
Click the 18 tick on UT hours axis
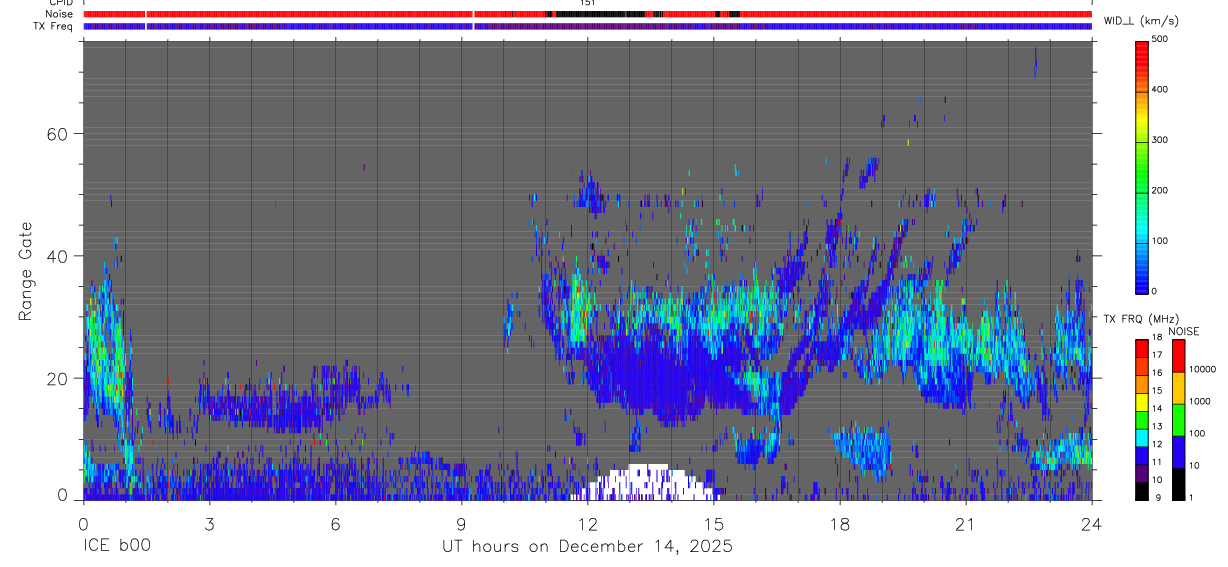click(840, 524)
